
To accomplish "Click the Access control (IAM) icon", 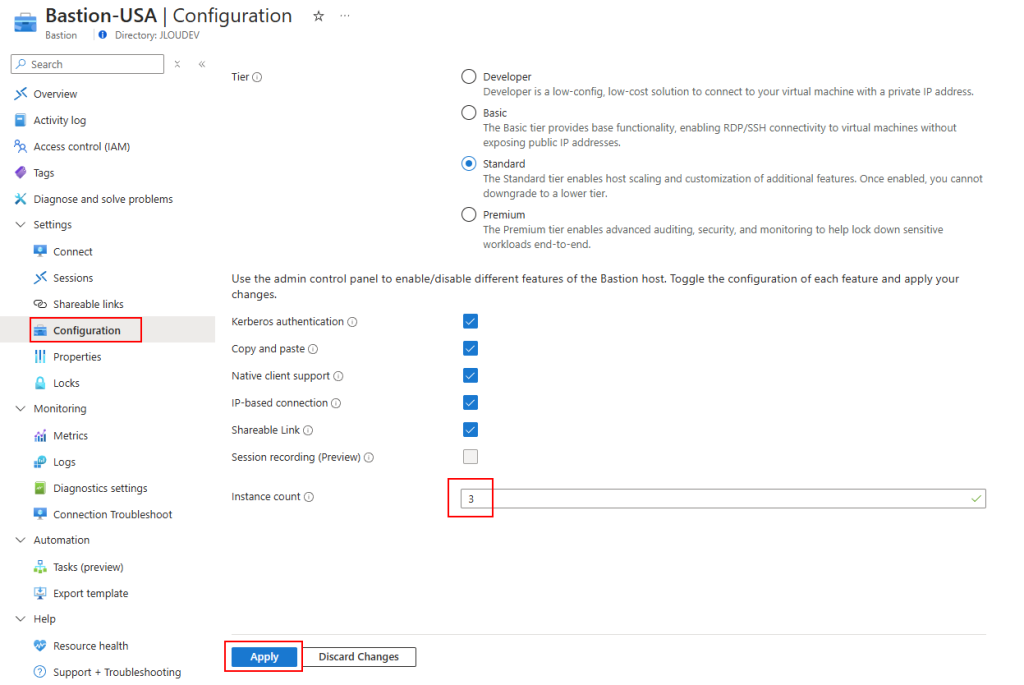I will pyautogui.click(x=21, y=146).
